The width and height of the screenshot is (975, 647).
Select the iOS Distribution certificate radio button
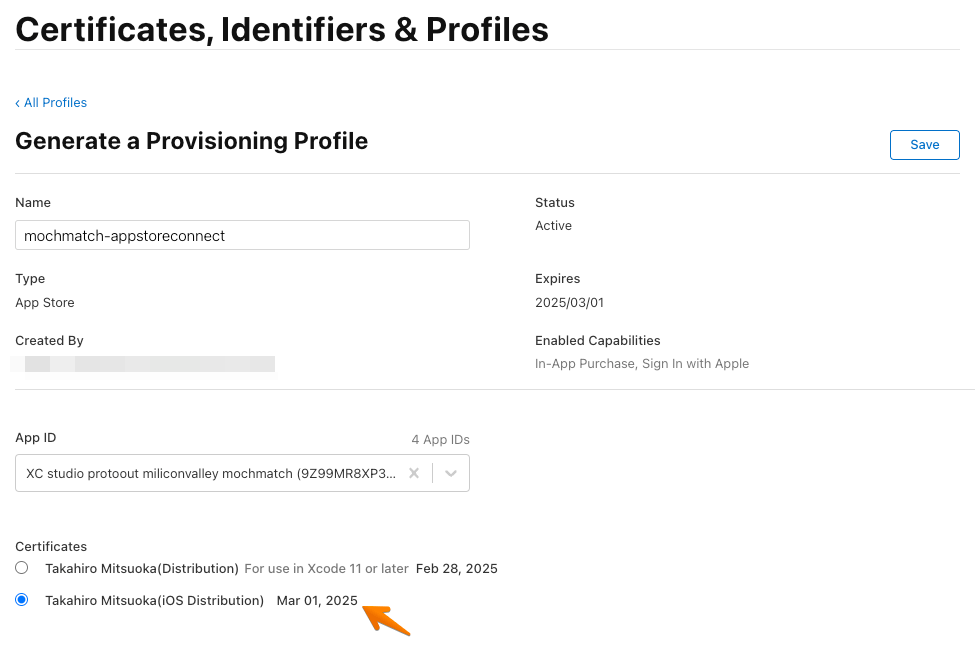point(22,600)
